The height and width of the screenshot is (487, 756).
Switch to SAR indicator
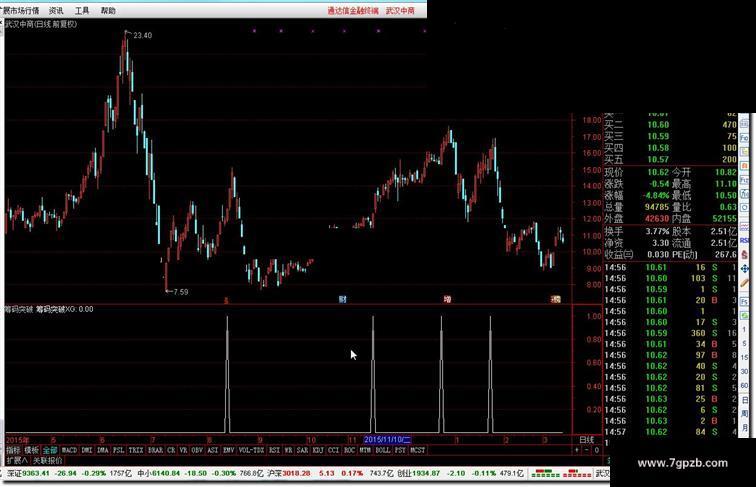click(x=302, y=450)
